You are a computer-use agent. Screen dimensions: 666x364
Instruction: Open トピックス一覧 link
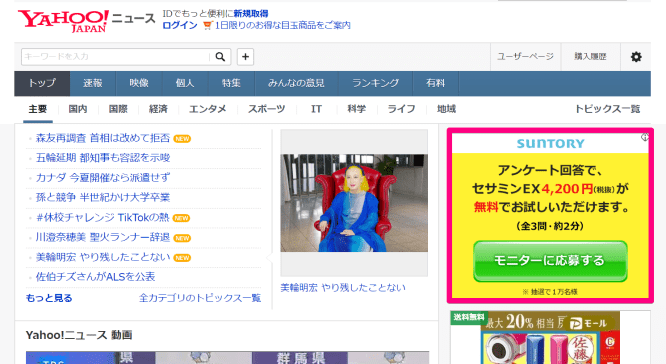(x=607, y=110)
